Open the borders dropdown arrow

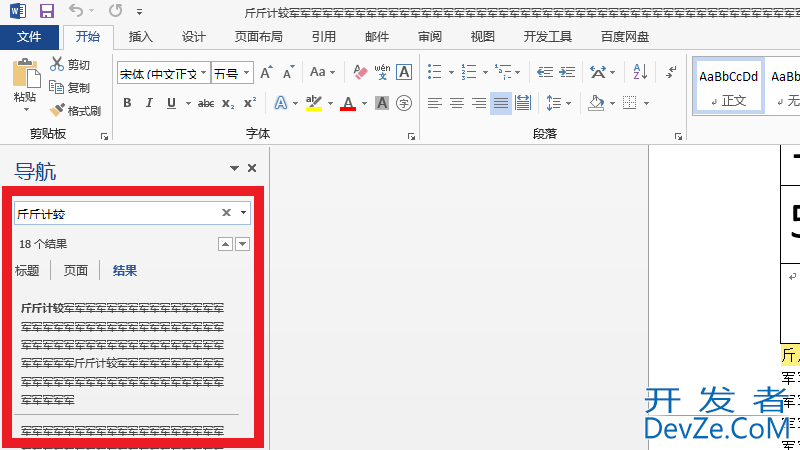646,104
